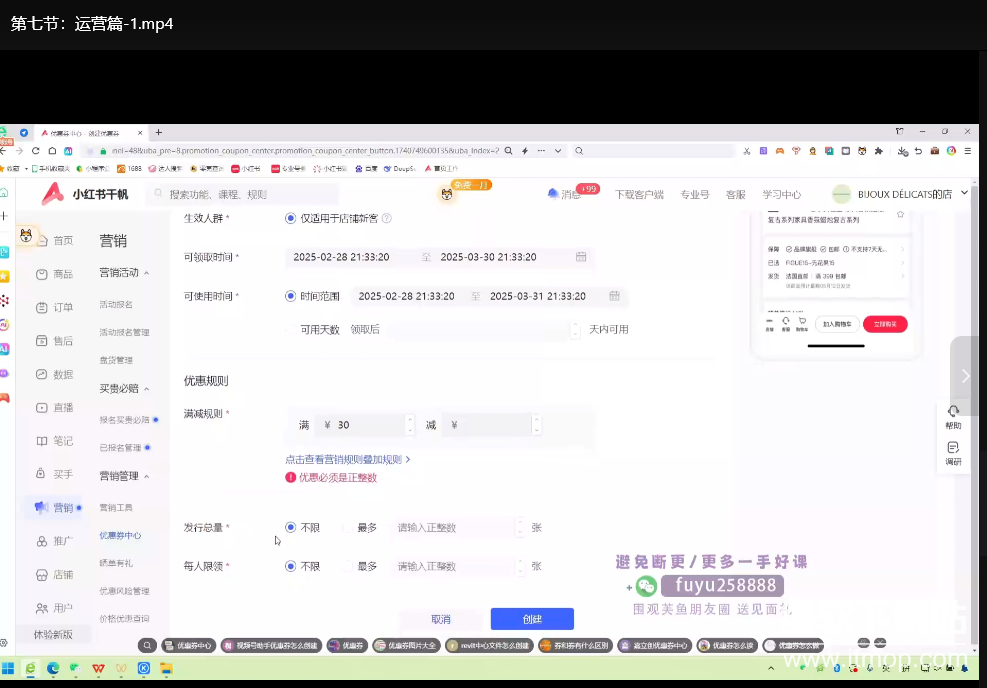Open the calendar picker for 可使用时间
This screenshot has height=688, width=987.
point(614,296)
